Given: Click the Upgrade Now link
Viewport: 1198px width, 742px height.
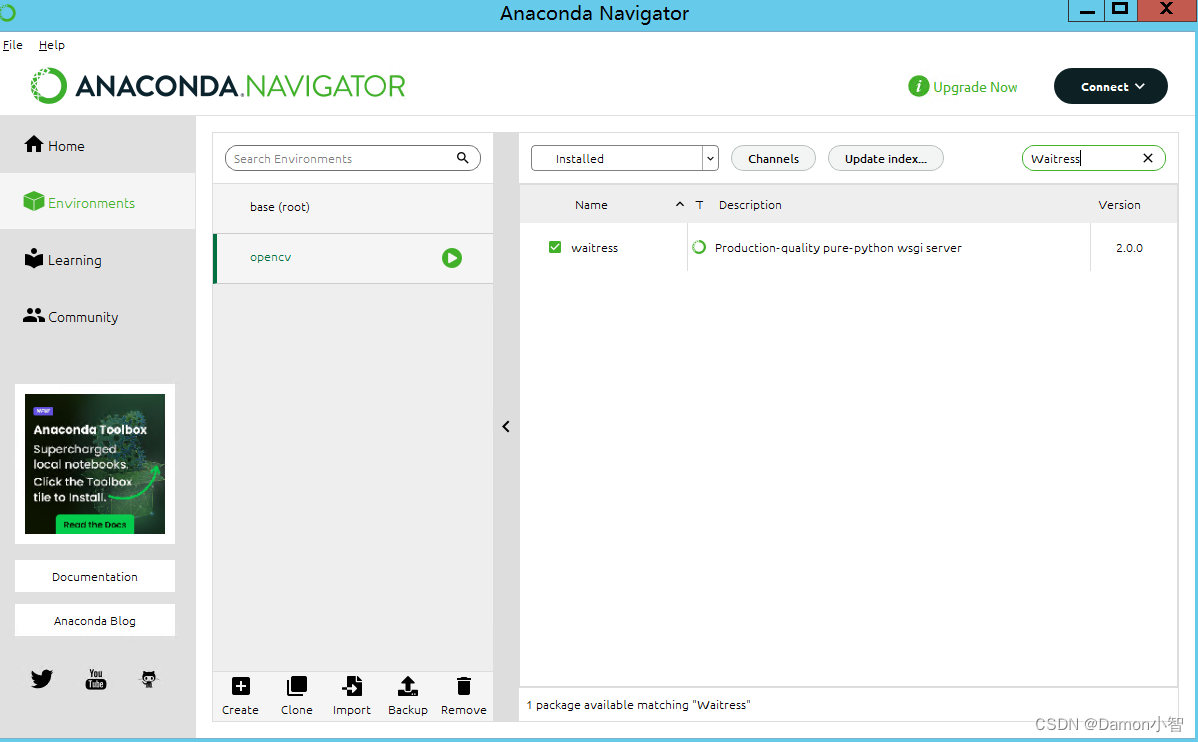Looking at the screenshot, I should 975,87.
